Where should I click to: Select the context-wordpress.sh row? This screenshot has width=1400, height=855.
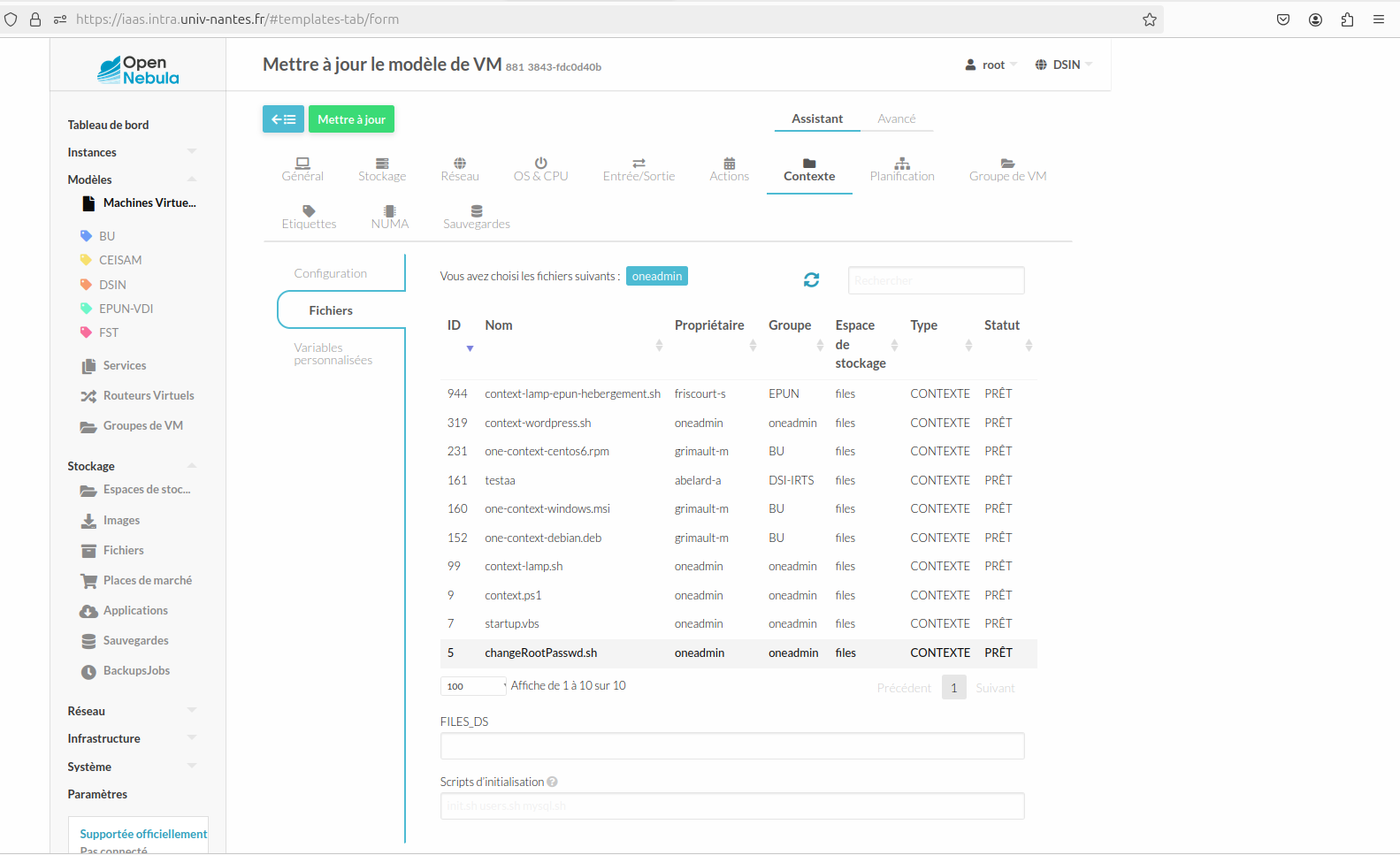[738, 423]
